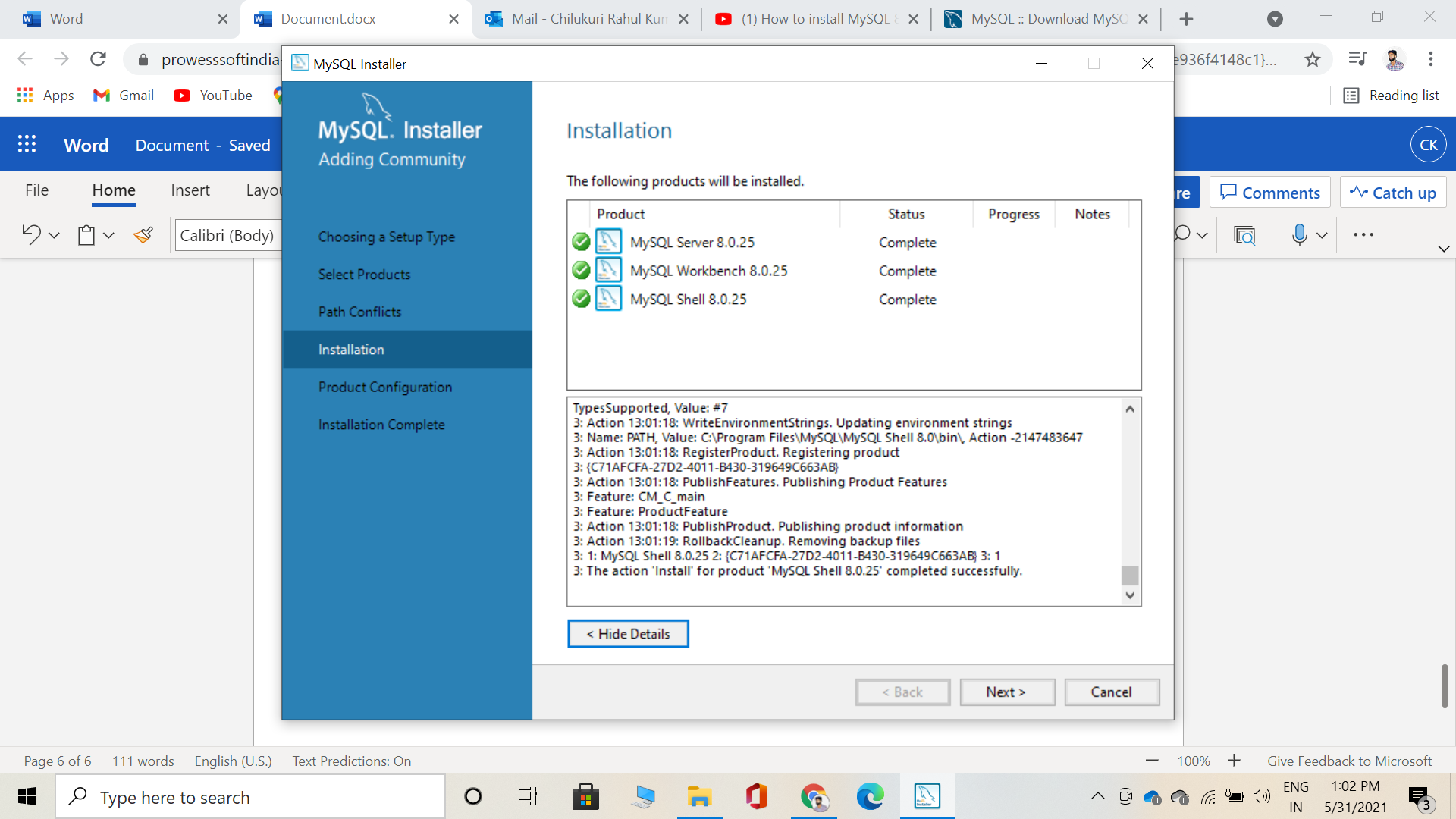The height and width of the screenshot is (819, 1456).
Task: Switch to How to install MySQL YouTube tab
Action: (x=817, y=19)
